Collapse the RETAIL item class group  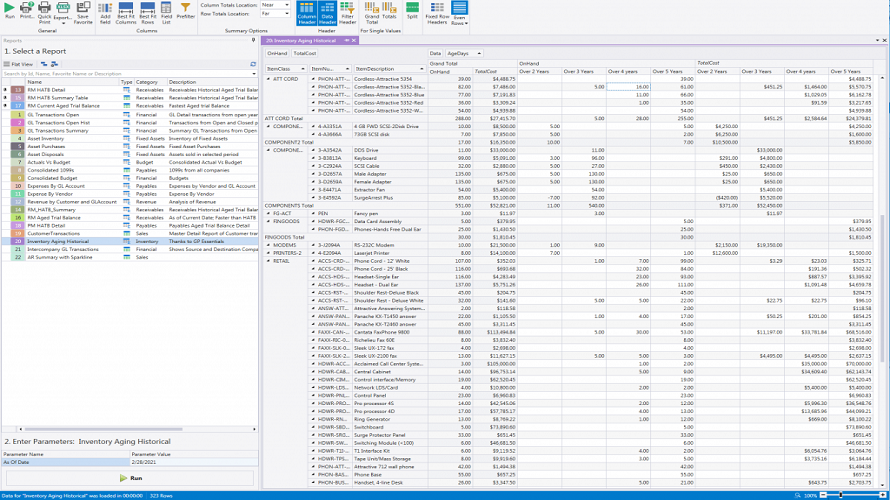[268, 261]
